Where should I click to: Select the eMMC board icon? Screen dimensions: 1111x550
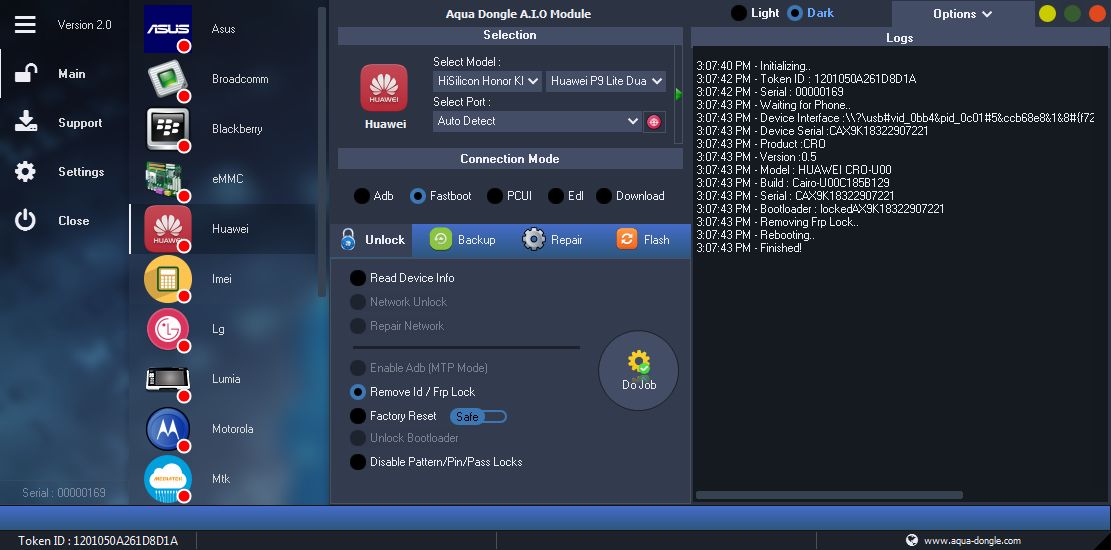(x=168, y=179)
